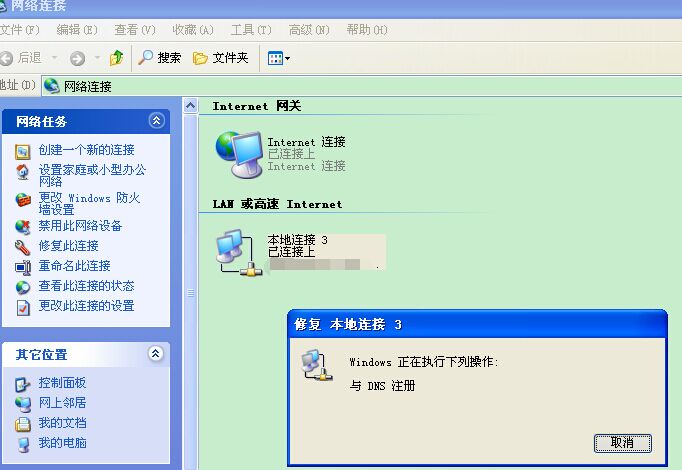Click the Back navigation arrow icon
This screenshot has height=470, width=682.
point(6,58)
